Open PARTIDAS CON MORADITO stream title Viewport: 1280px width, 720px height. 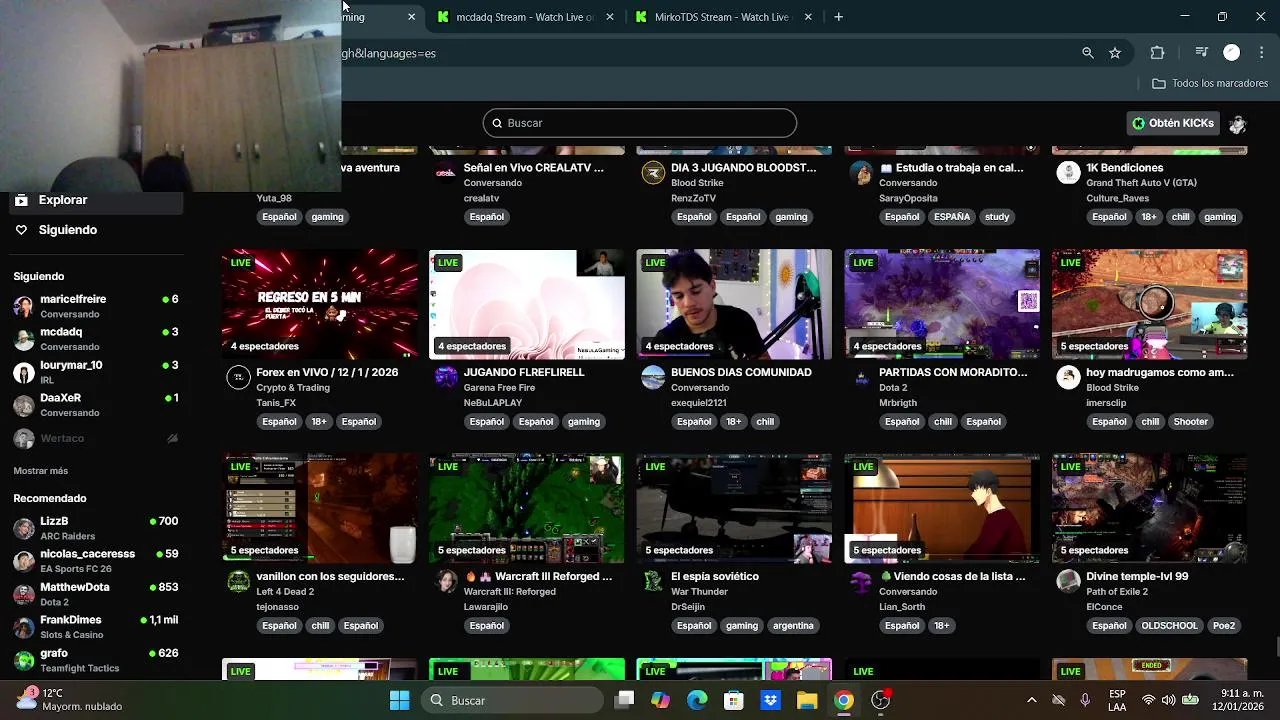pos(953,372)
